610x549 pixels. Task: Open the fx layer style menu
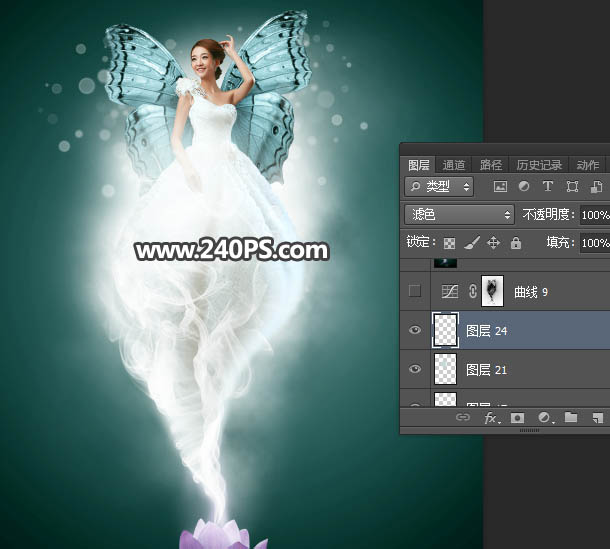tap(491, 418)
